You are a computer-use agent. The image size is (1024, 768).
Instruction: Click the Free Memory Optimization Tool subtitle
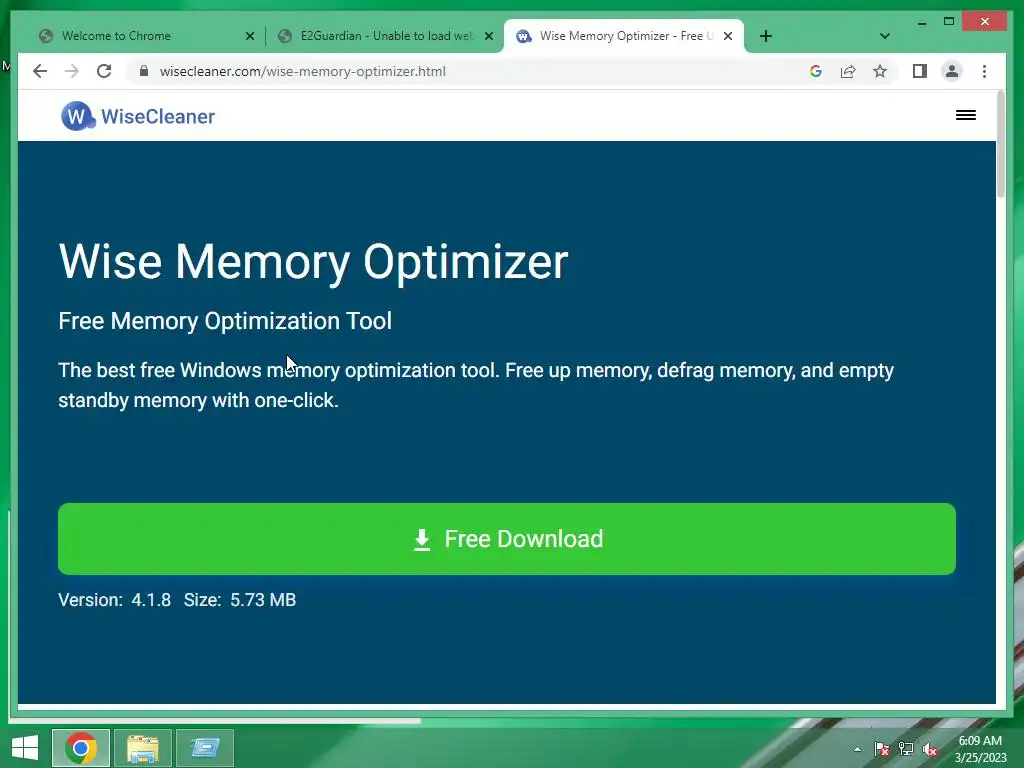pyautogui.click(x=225, y=321)
